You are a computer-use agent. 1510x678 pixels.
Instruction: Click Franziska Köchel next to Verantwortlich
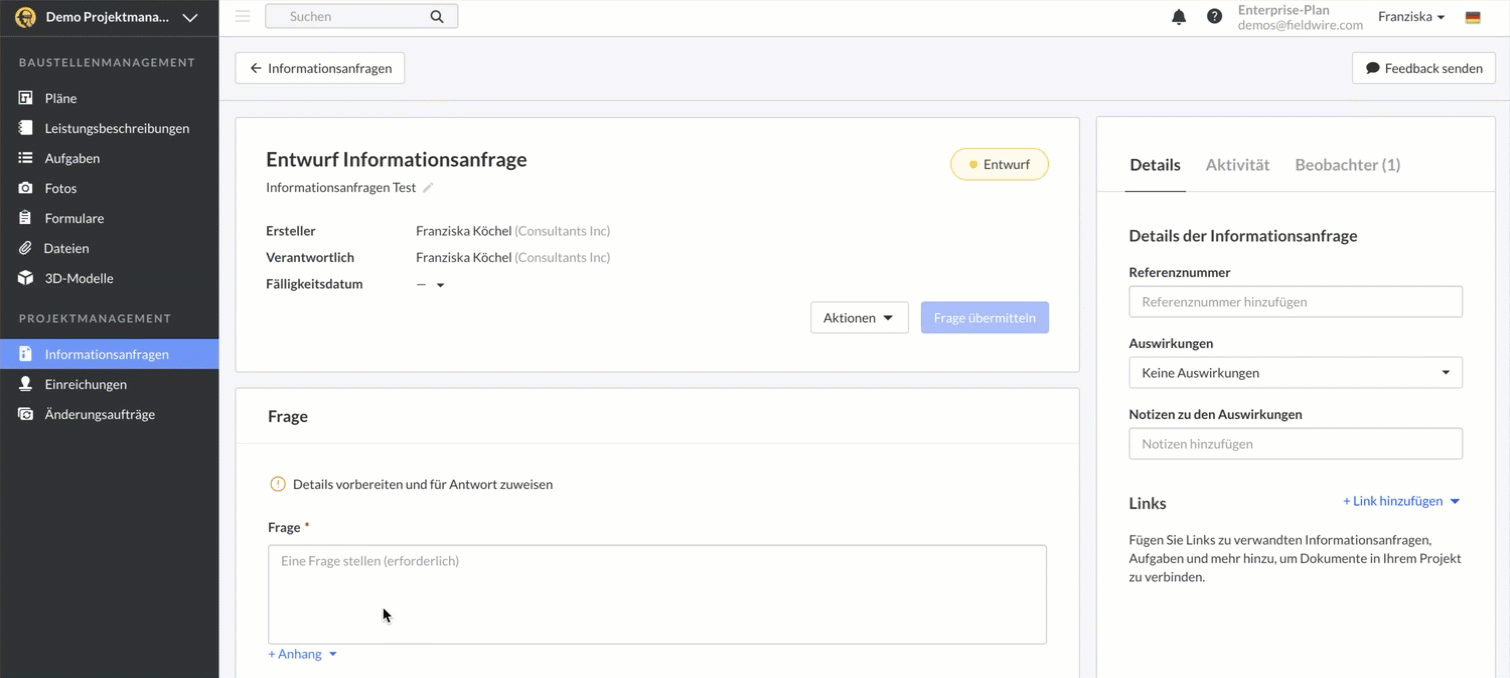[464, 257]
